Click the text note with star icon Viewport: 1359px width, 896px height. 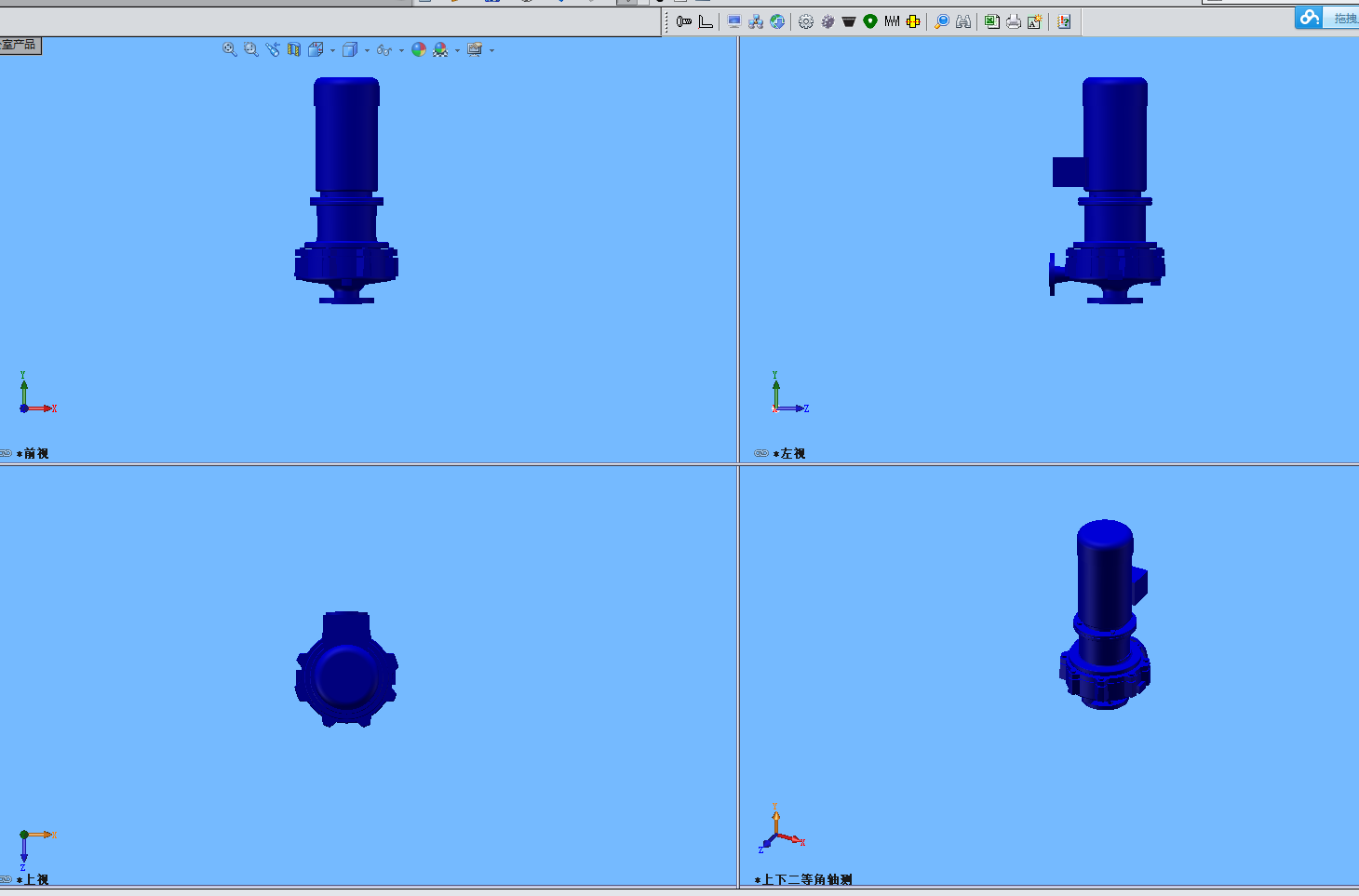(1035, 21)
